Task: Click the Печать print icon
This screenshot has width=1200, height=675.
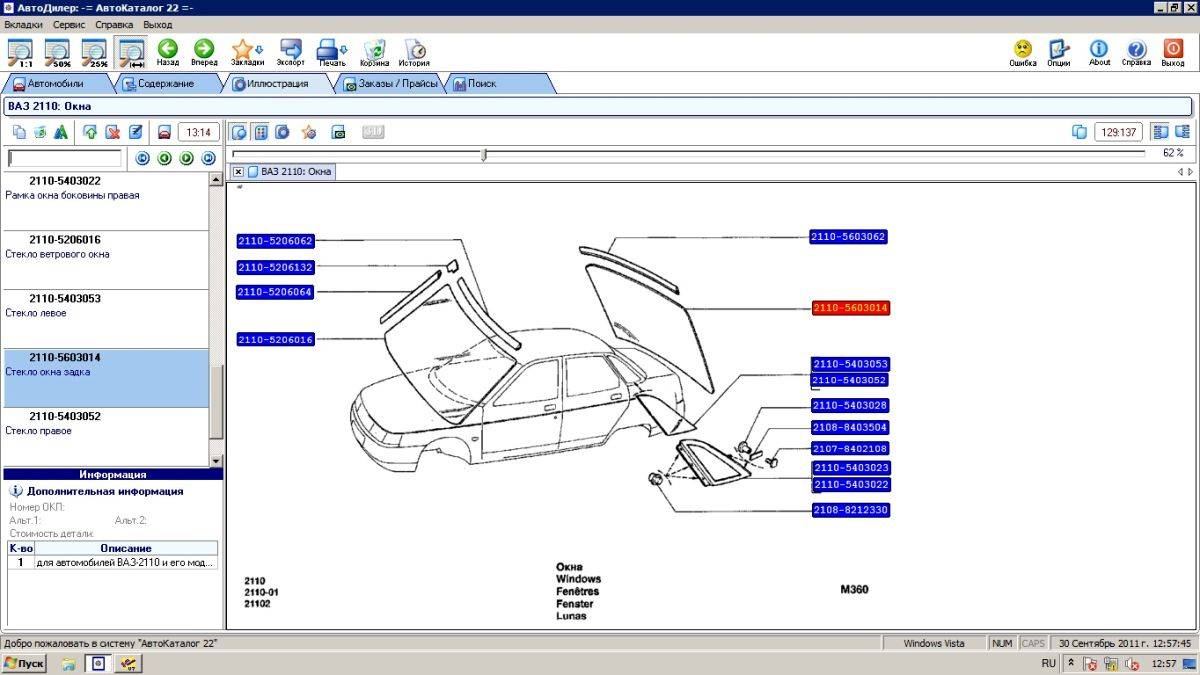Action: click(x=329, y=52)
